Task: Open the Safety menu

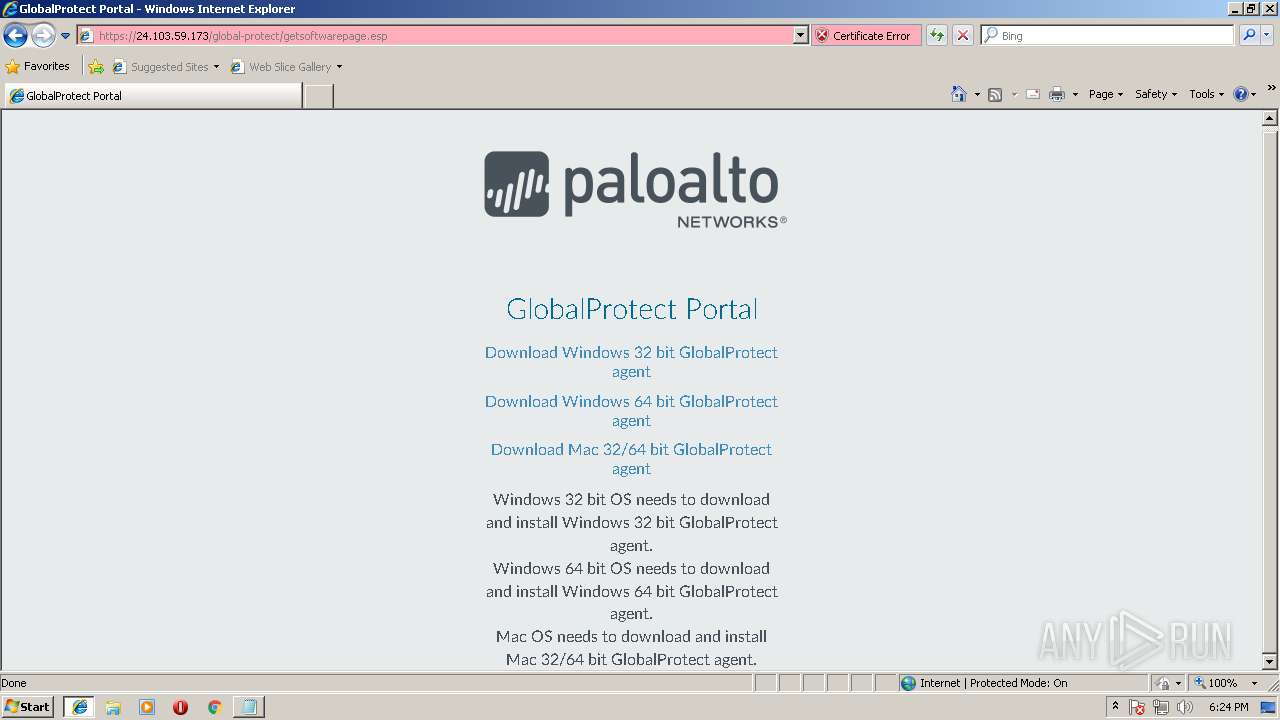Action: [1156, 94]
